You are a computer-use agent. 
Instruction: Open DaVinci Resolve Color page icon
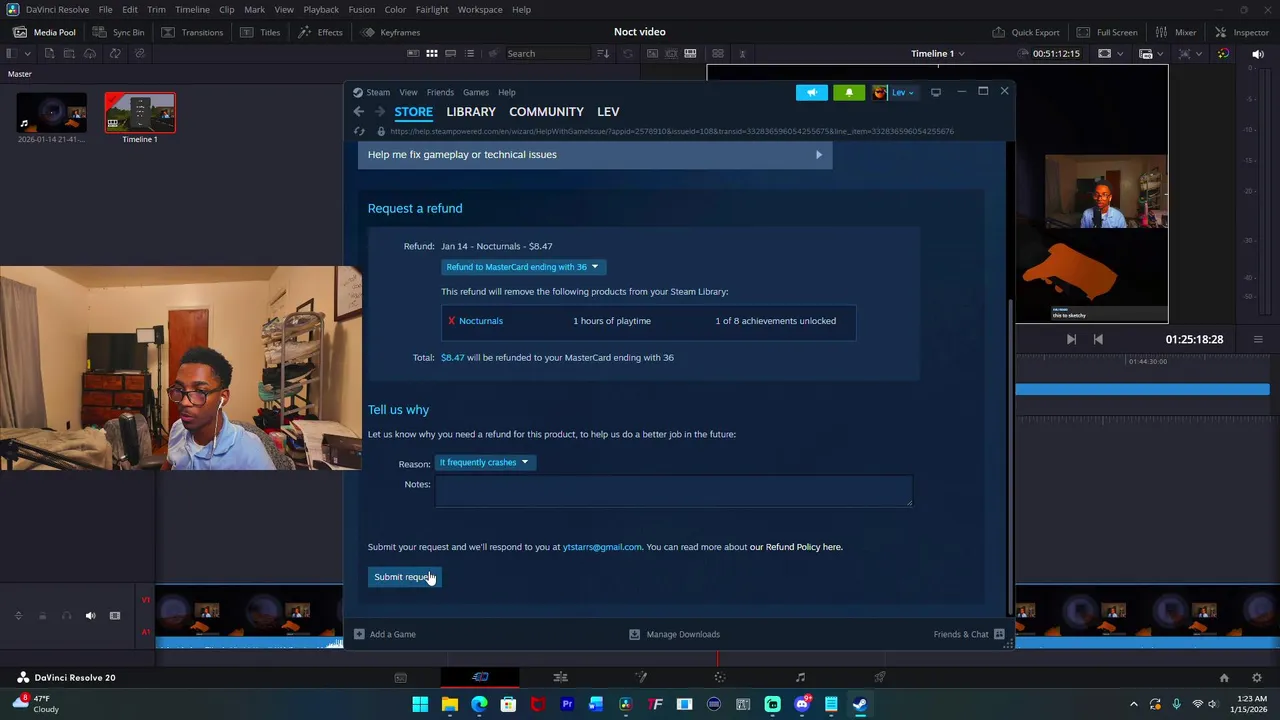click(x=720, y=677)
